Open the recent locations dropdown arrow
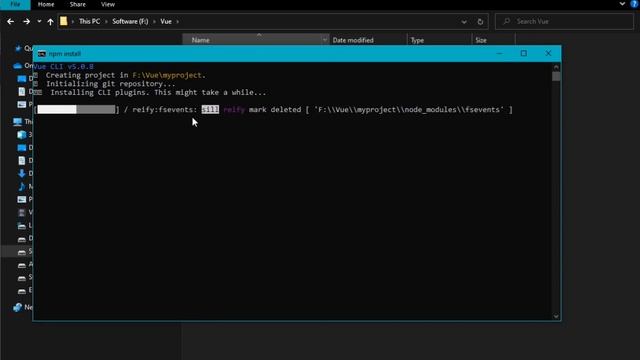The width and height of the screenshot is (640, 360). pos(39,21)
